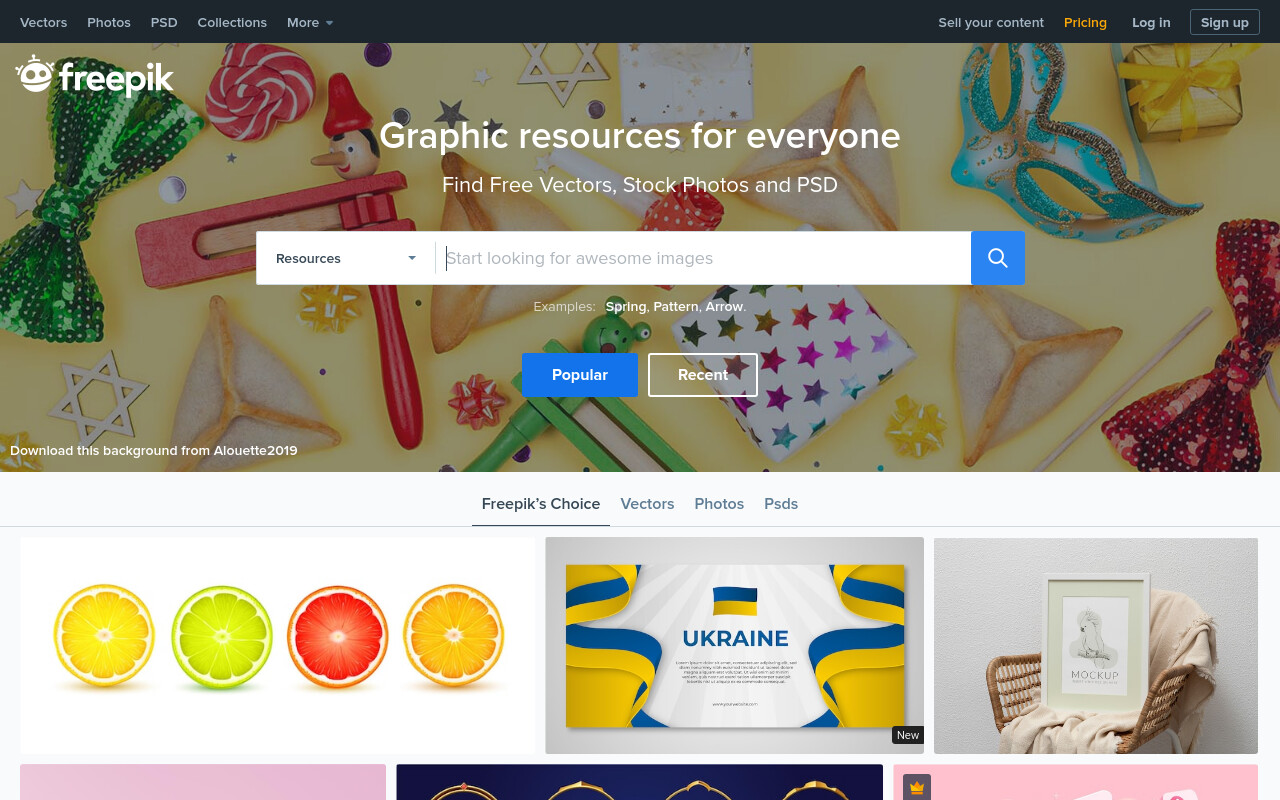Open the framed mockup chair thumbnail
This screenshot has height=800, width=1280.
point(1096,645)
